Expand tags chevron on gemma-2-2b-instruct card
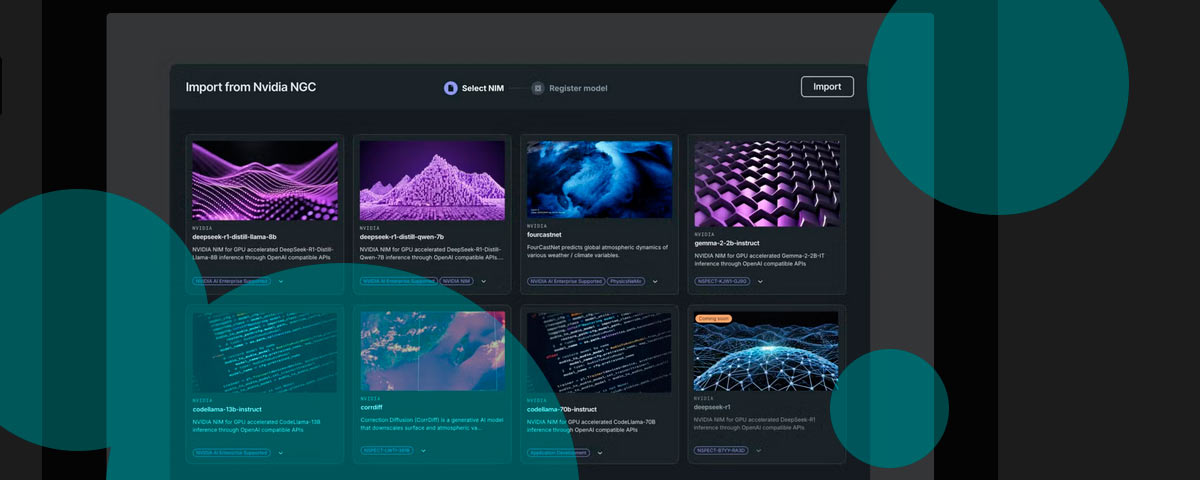This screenshot has height=480, width=1200. [x=760, y=282]
